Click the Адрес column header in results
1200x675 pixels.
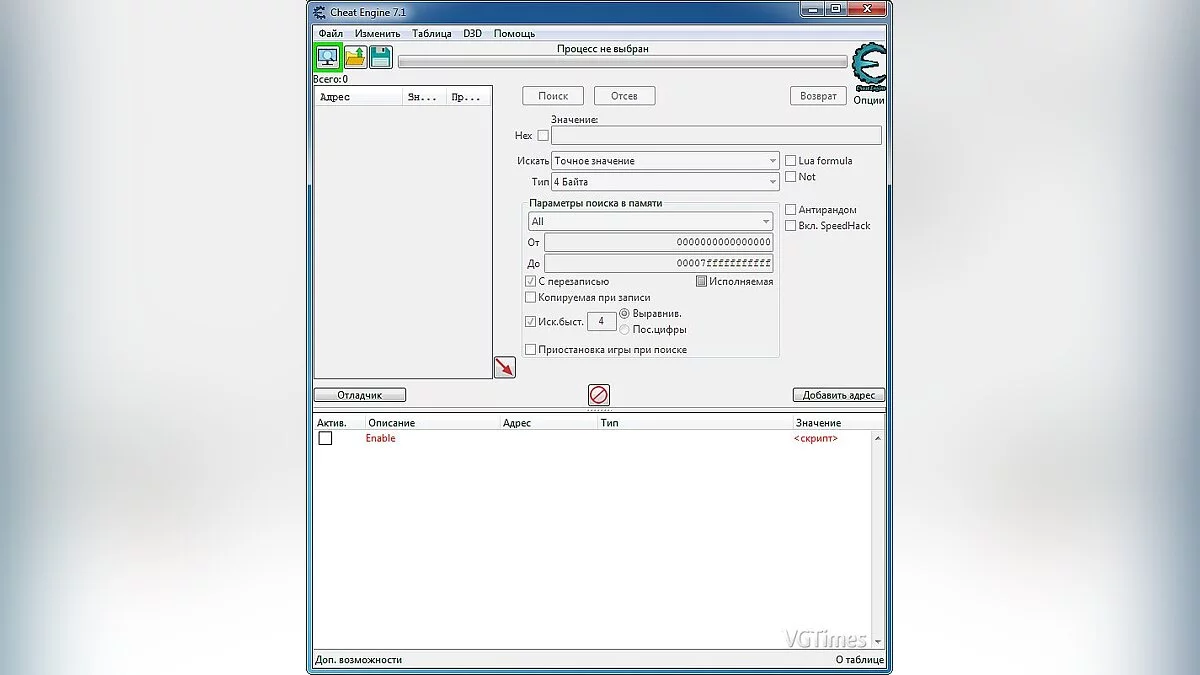pos(358,97)
